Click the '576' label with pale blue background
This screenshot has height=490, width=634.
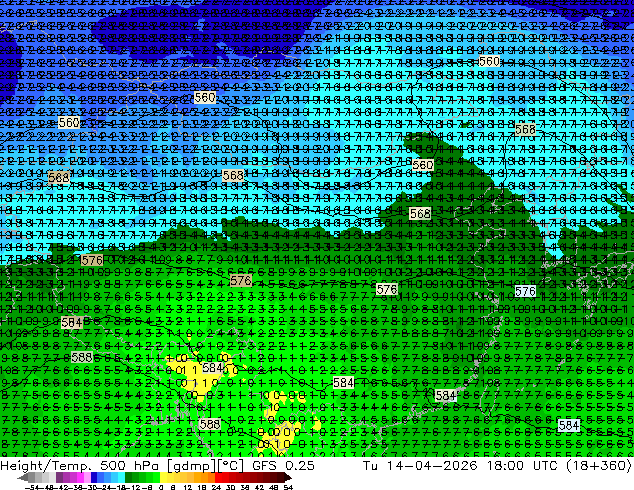525,291
